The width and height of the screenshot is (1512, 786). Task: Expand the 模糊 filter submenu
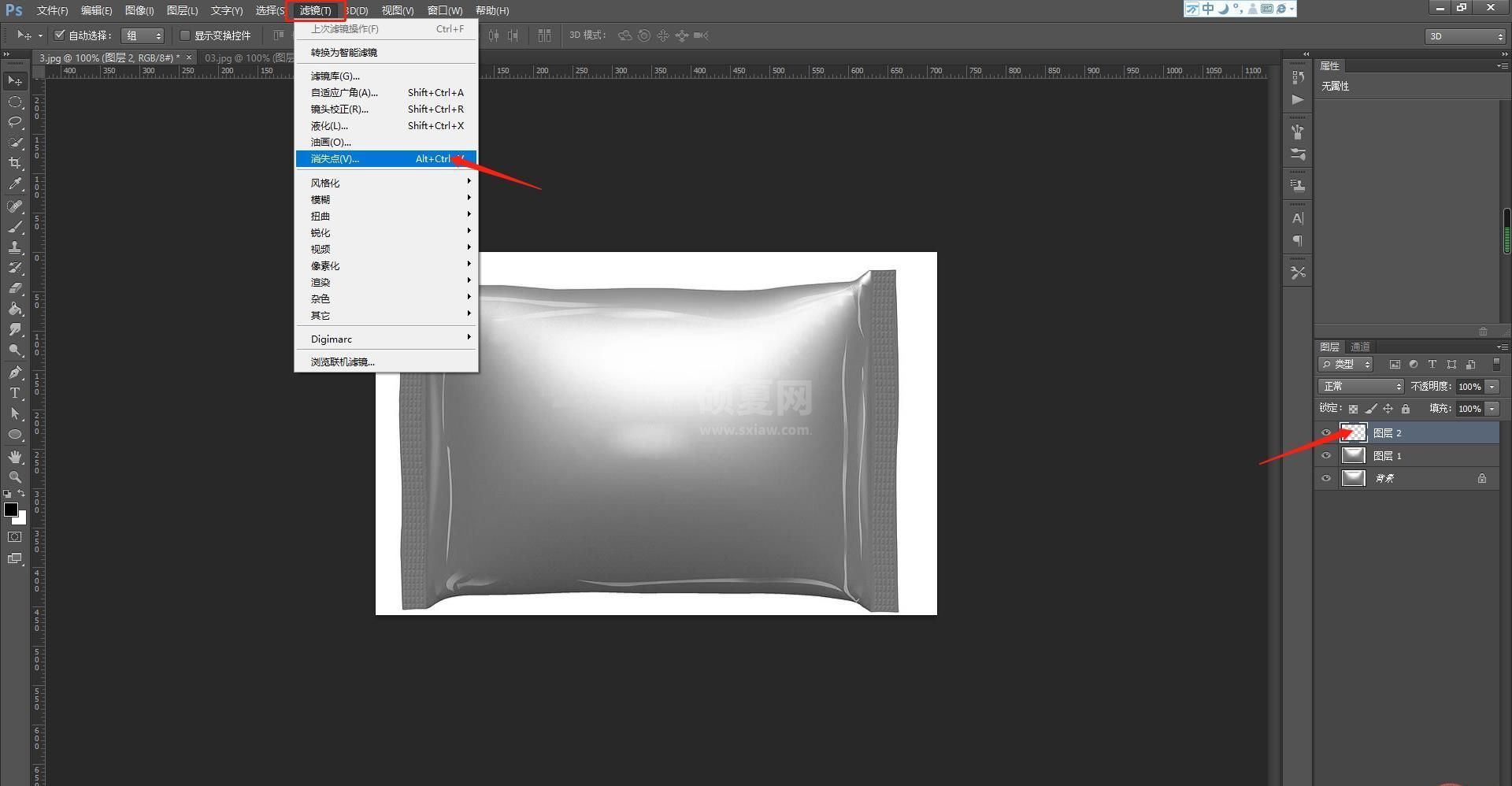tap(386, 199)
